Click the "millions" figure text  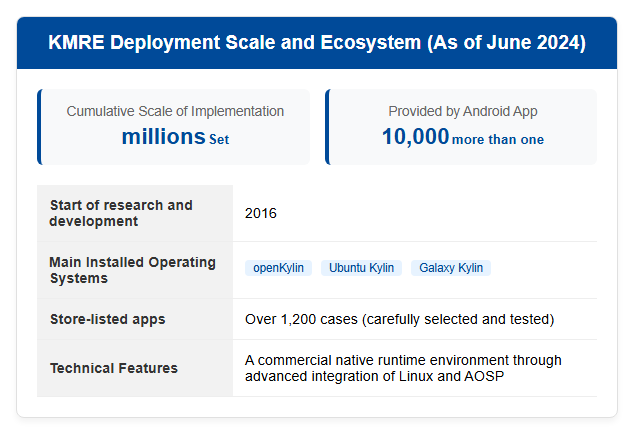(x=164, y=137)
